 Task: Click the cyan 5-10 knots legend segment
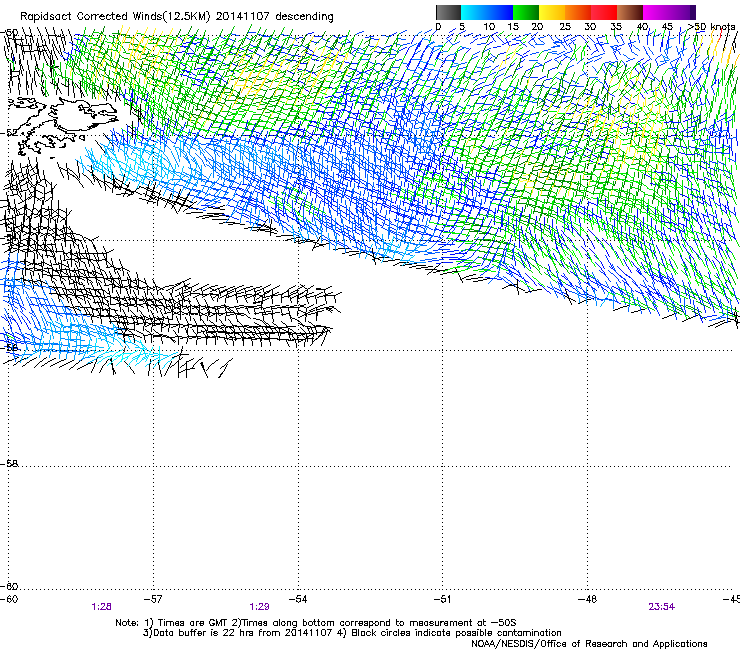[x=474, y=12]
